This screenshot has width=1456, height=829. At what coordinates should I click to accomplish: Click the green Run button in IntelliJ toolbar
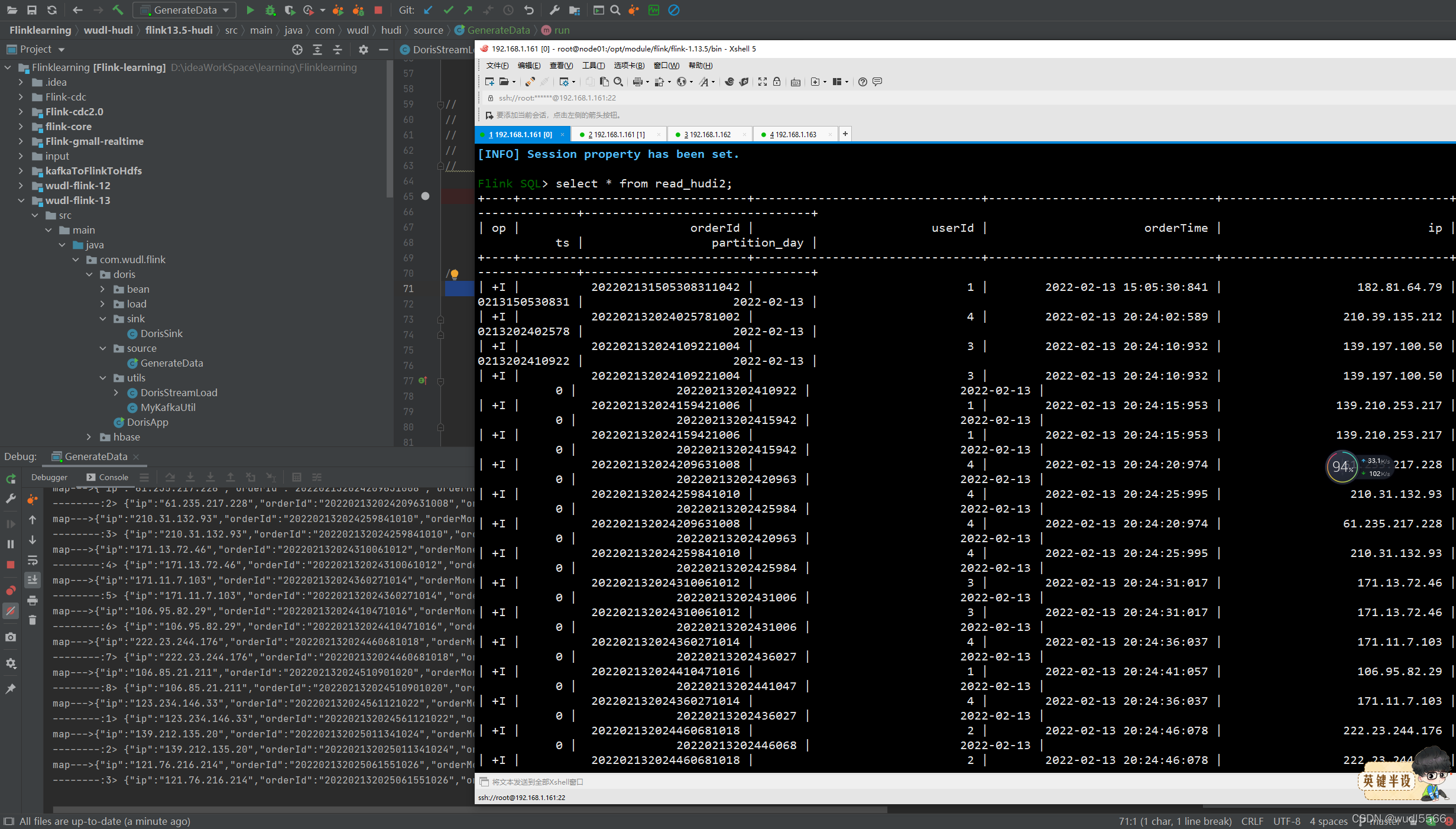[250, 10]
